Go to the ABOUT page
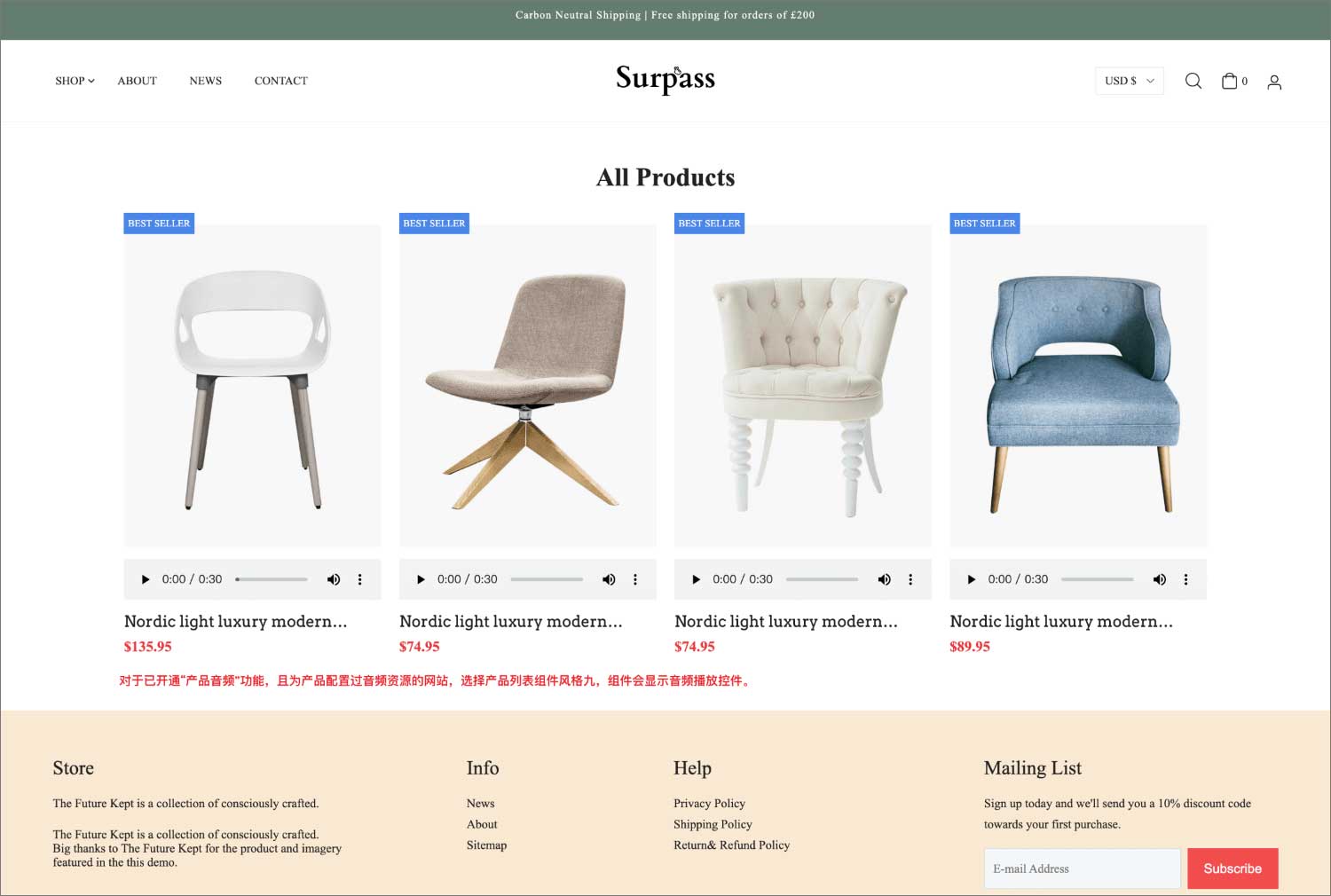 137,81
